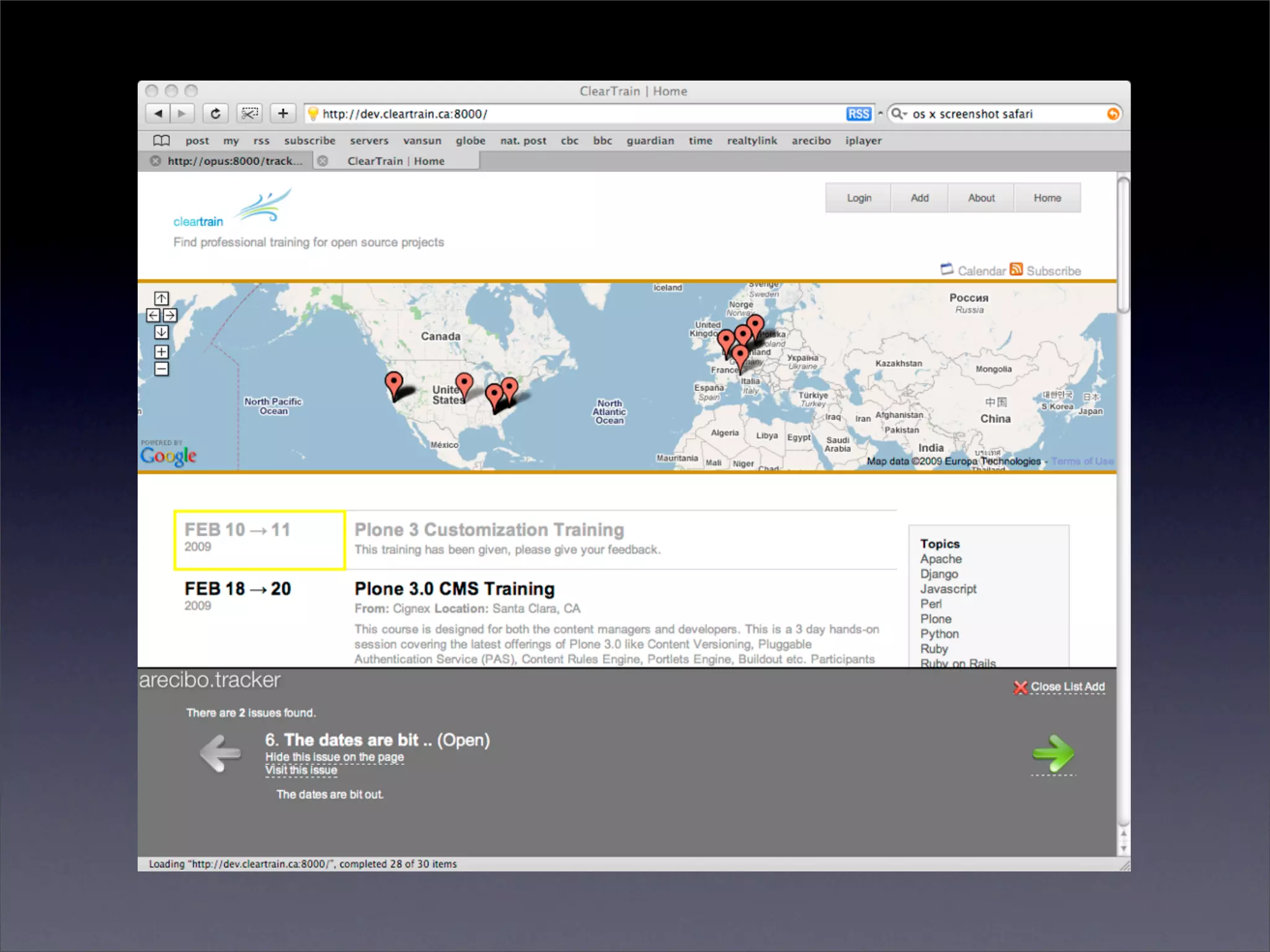Select the Ruby topic
1270x952 pixels.
(934, 649)
